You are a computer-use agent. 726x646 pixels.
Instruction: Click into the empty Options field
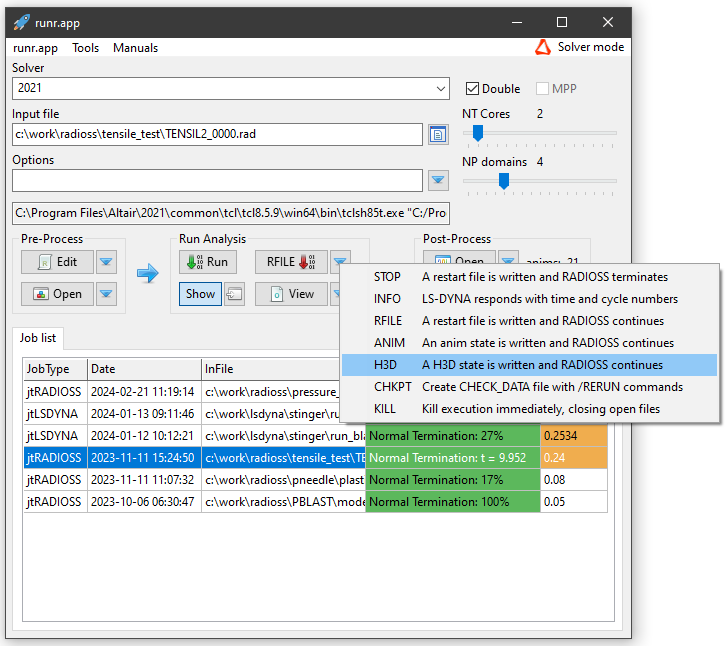coord(217,180)
